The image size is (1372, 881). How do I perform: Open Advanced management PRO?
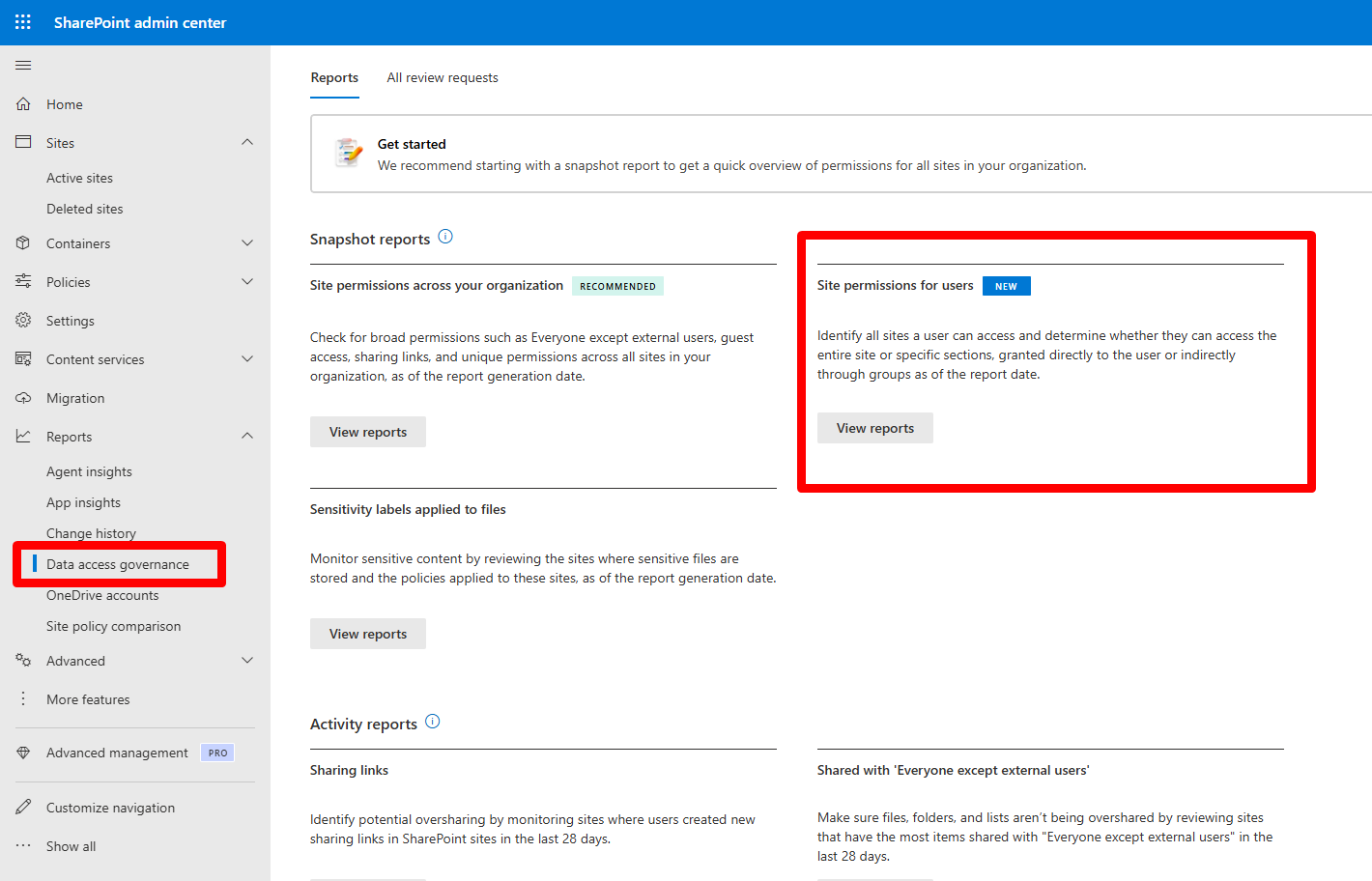(x=116, y=752)
